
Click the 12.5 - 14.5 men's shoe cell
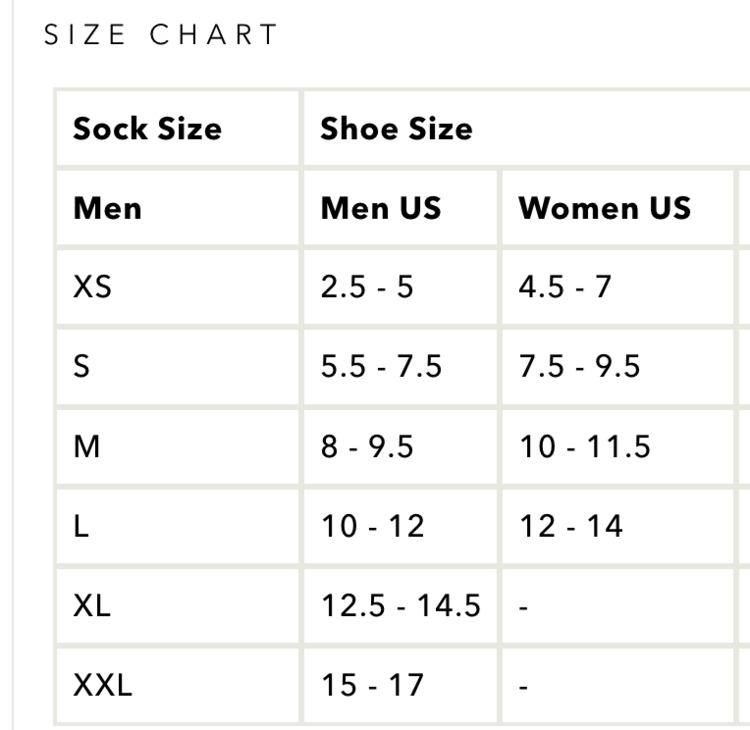pyautogui.click(x=400, y=605)
